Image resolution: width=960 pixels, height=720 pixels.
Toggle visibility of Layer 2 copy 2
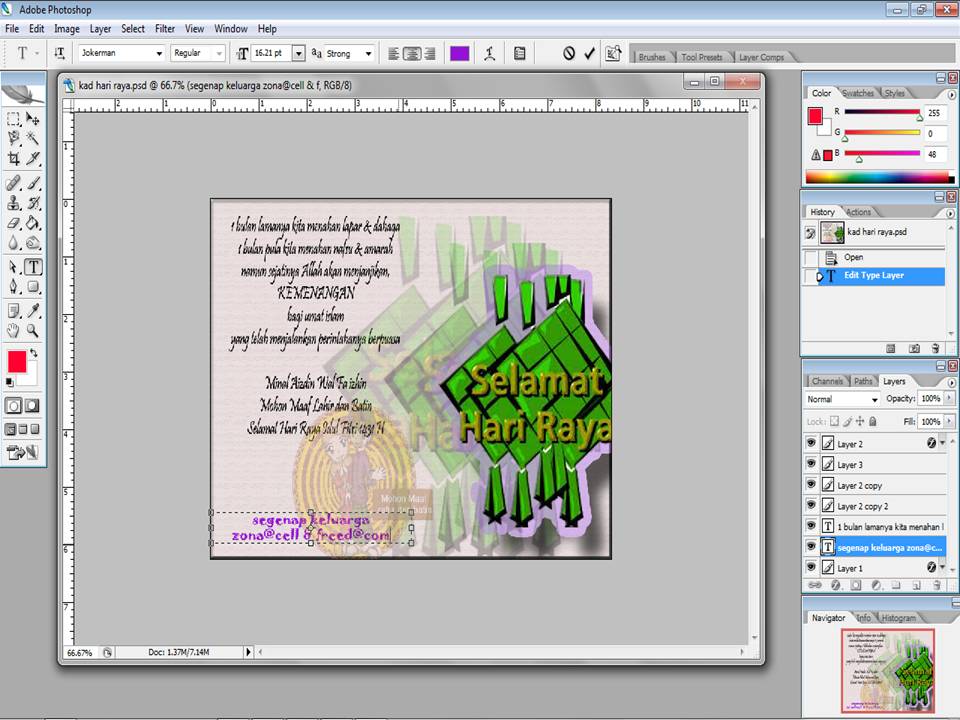coord(811,505)
